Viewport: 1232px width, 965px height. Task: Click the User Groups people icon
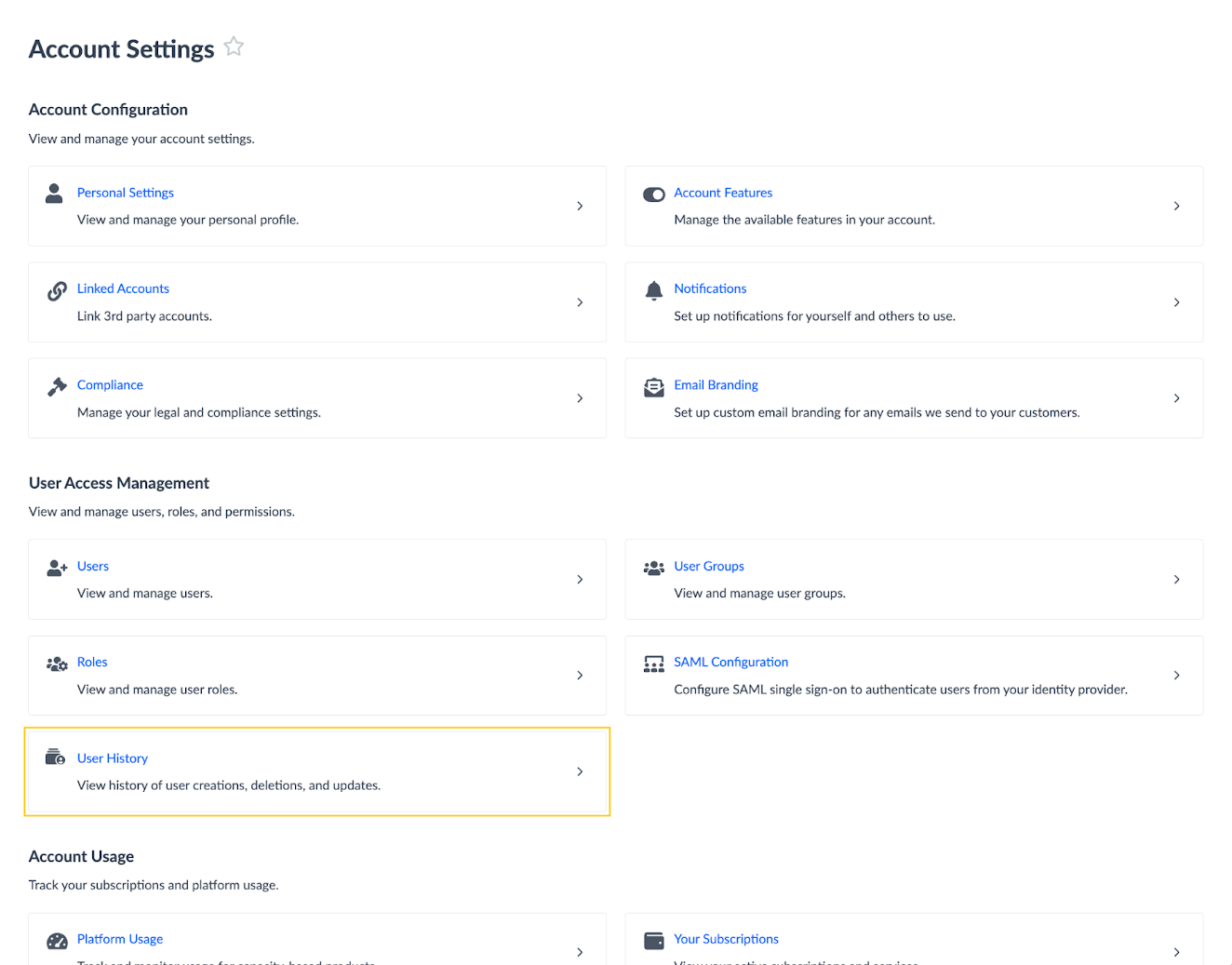point(654,568)
